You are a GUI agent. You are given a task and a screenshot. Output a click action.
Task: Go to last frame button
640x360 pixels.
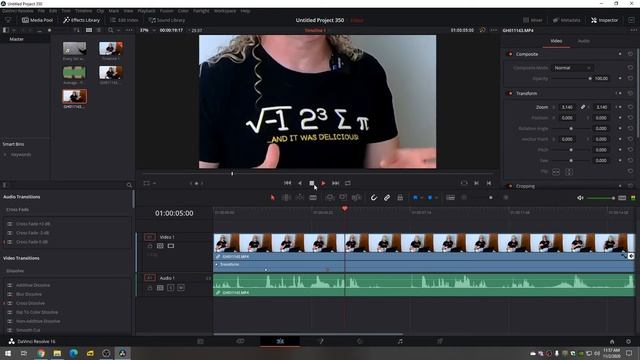pyautogui.click(x=336, y=183)
